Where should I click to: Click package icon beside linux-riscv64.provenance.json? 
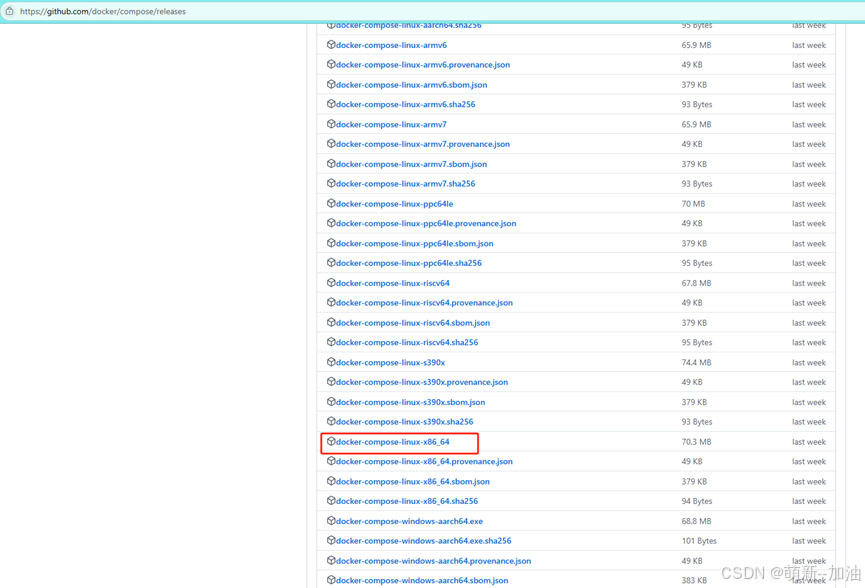click(331, 303)
